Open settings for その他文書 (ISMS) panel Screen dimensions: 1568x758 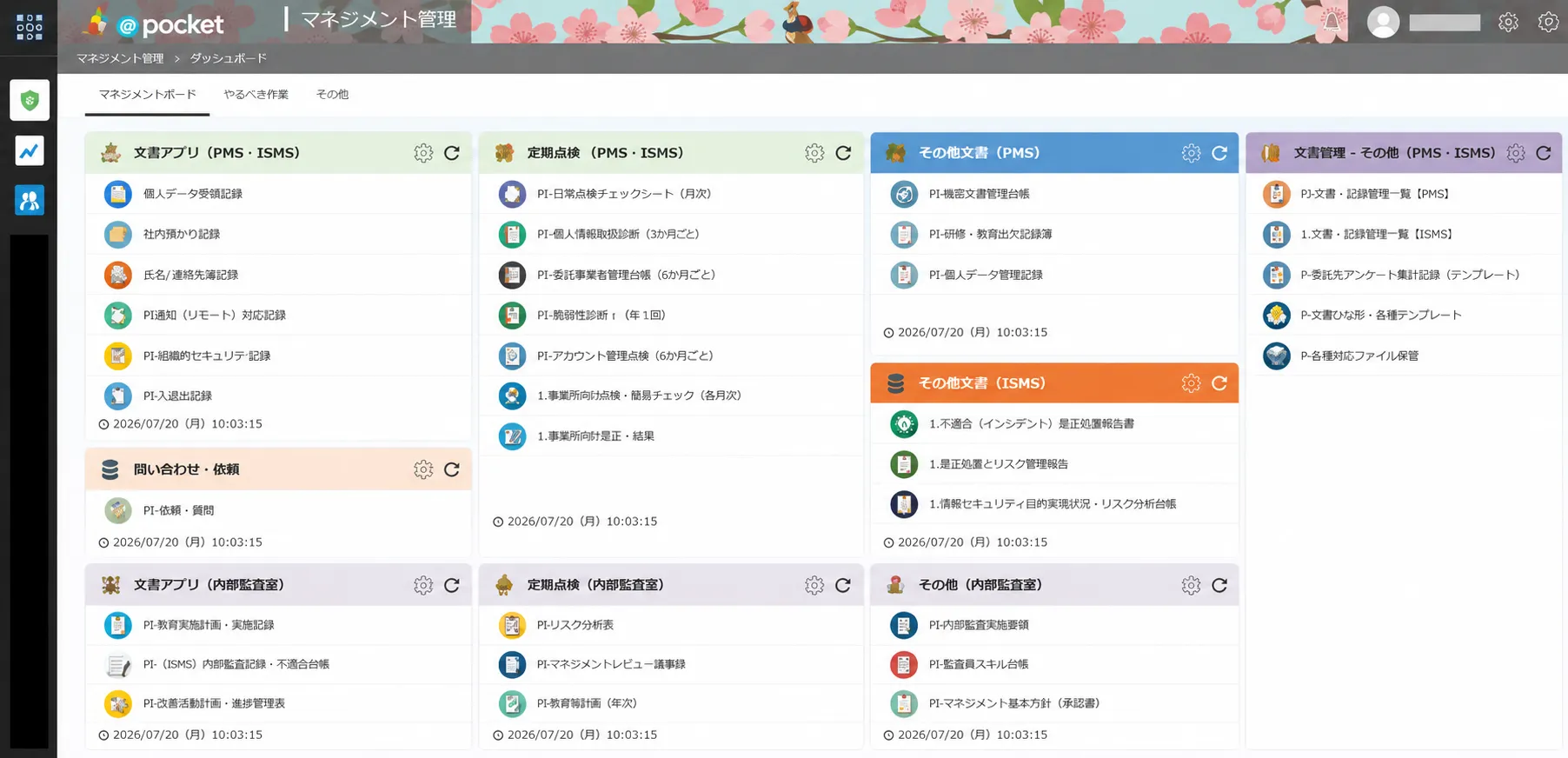click(x=1191, y=383)
